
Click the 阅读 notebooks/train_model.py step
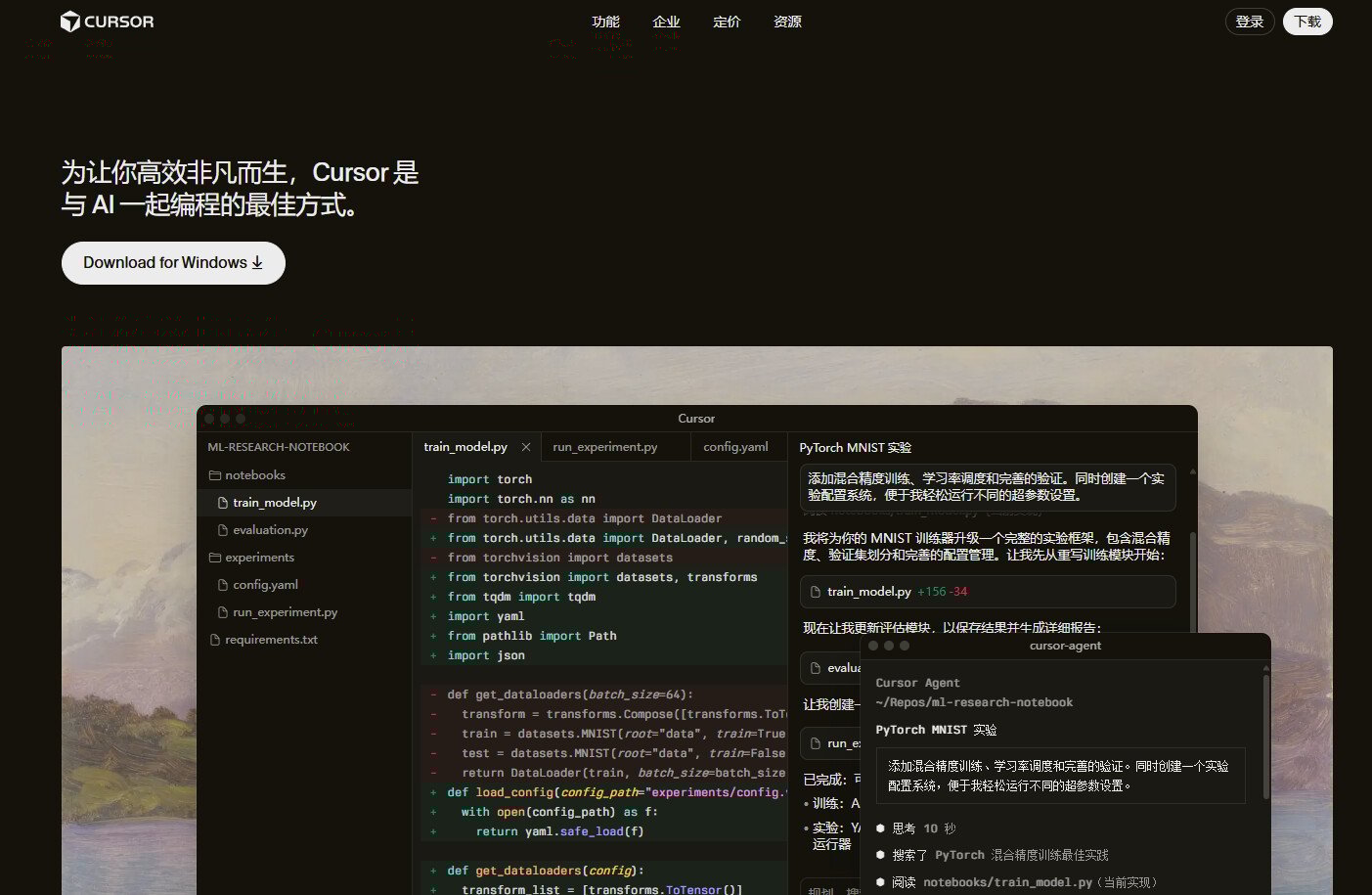tap(1017, 882)
